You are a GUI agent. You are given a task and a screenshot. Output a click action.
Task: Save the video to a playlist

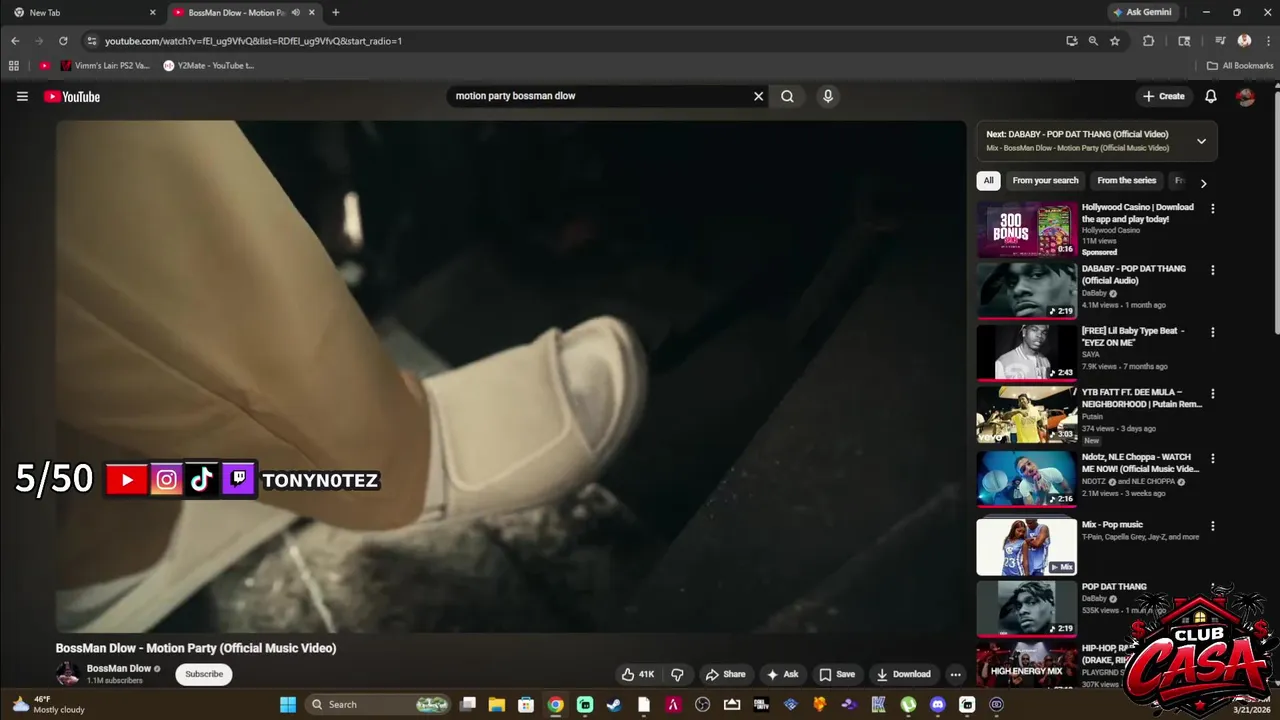pyautogui.click(x=837, y=674)
